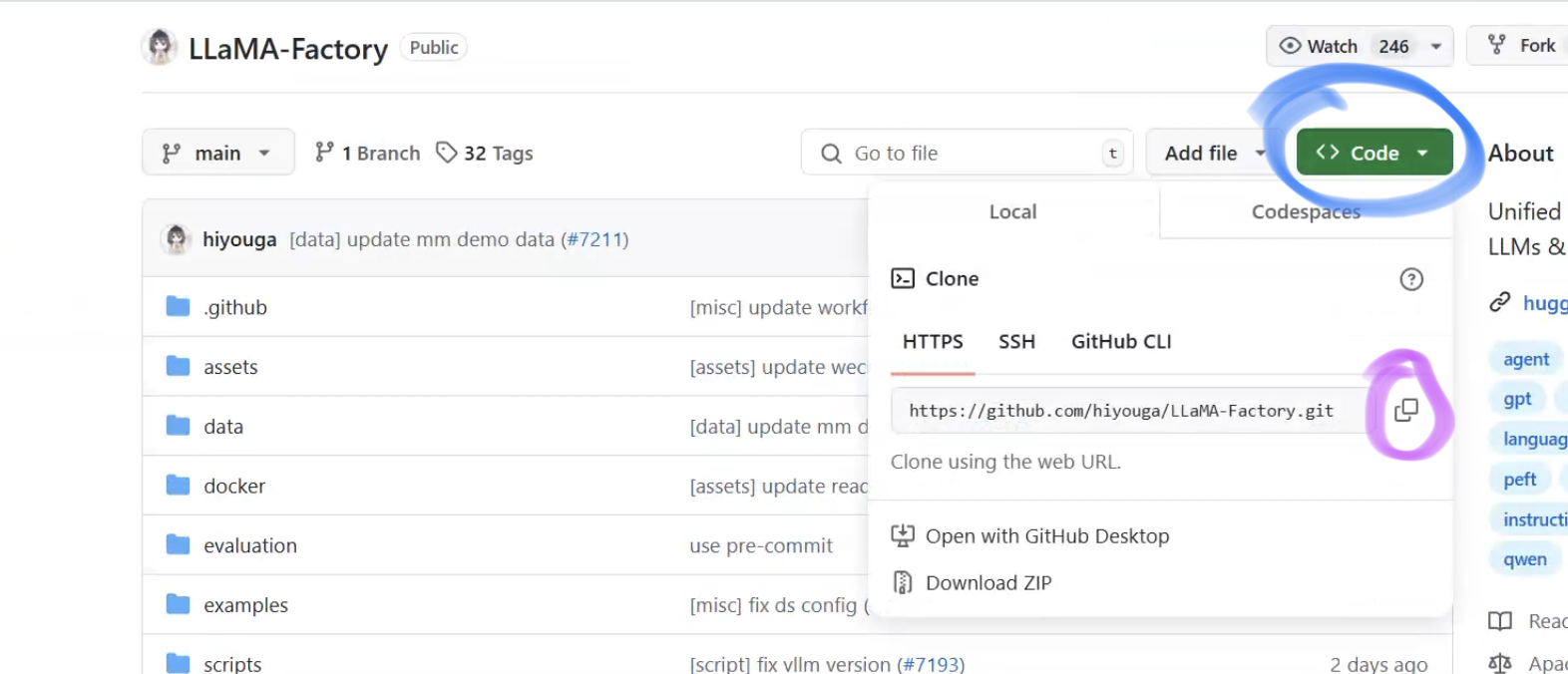Switch to the Codespaces tab

[x=1306, y=211]
